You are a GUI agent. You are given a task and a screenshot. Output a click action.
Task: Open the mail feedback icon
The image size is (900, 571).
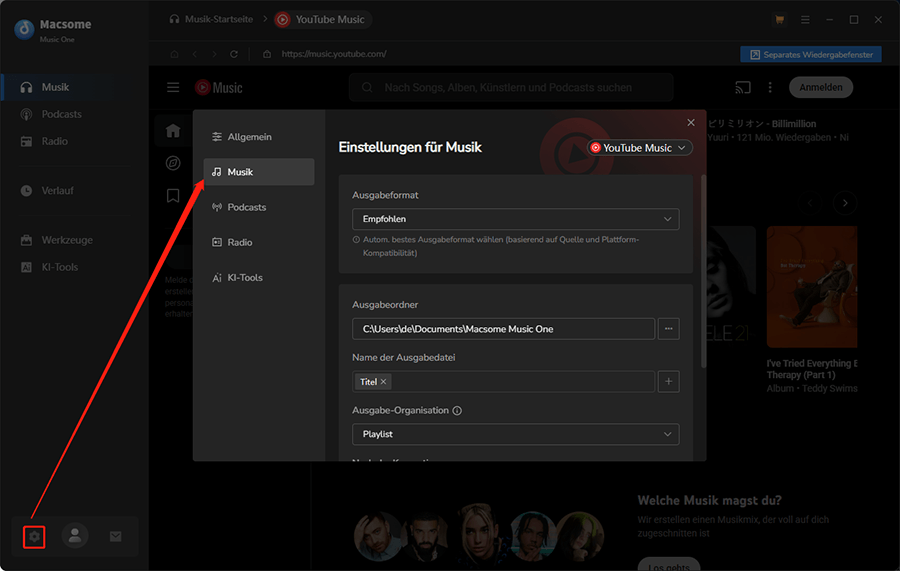click(x=115, y=537)
